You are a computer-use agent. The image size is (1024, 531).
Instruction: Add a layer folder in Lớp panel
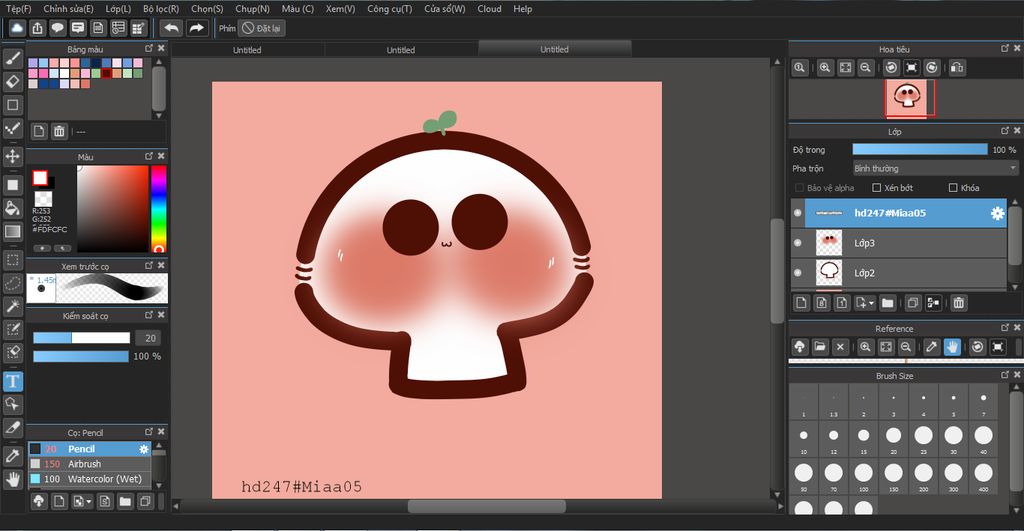coord(887,303)
